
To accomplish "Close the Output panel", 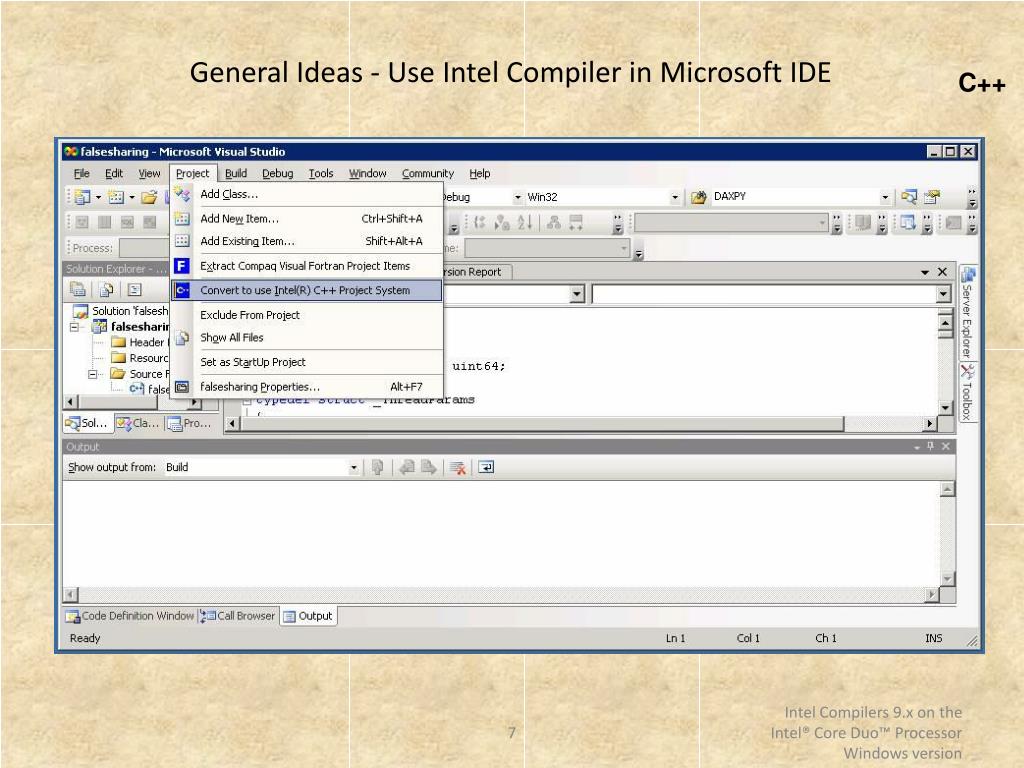I will pyautogui.click(x=946, y=447).
